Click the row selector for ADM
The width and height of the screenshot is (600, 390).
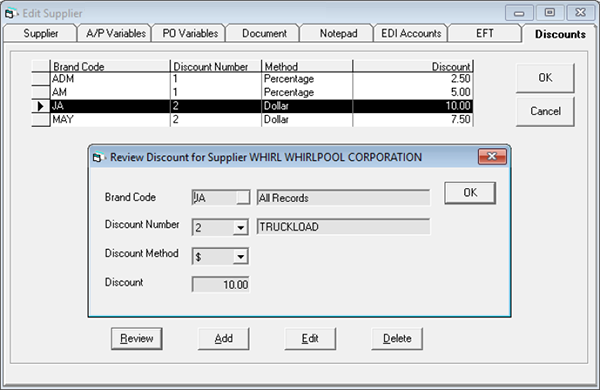pyautogui.click(x=41, y=79)
